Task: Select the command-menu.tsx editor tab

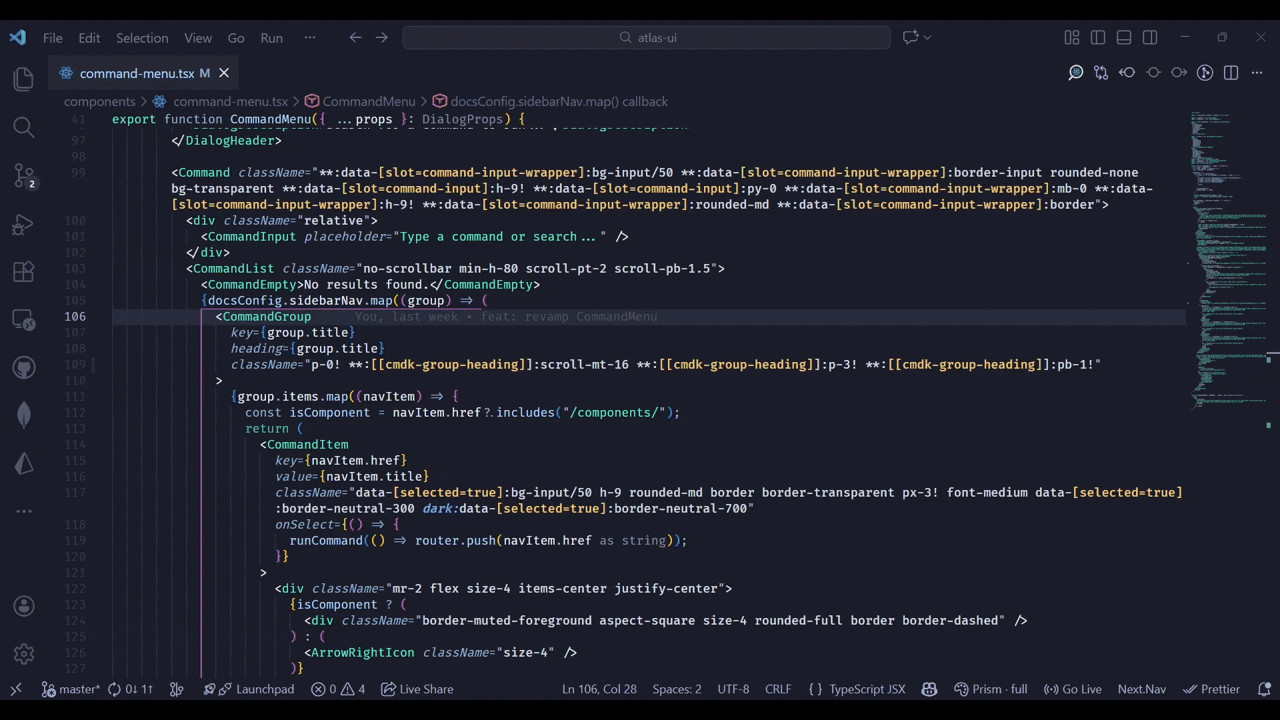Action: click(136, 73)
